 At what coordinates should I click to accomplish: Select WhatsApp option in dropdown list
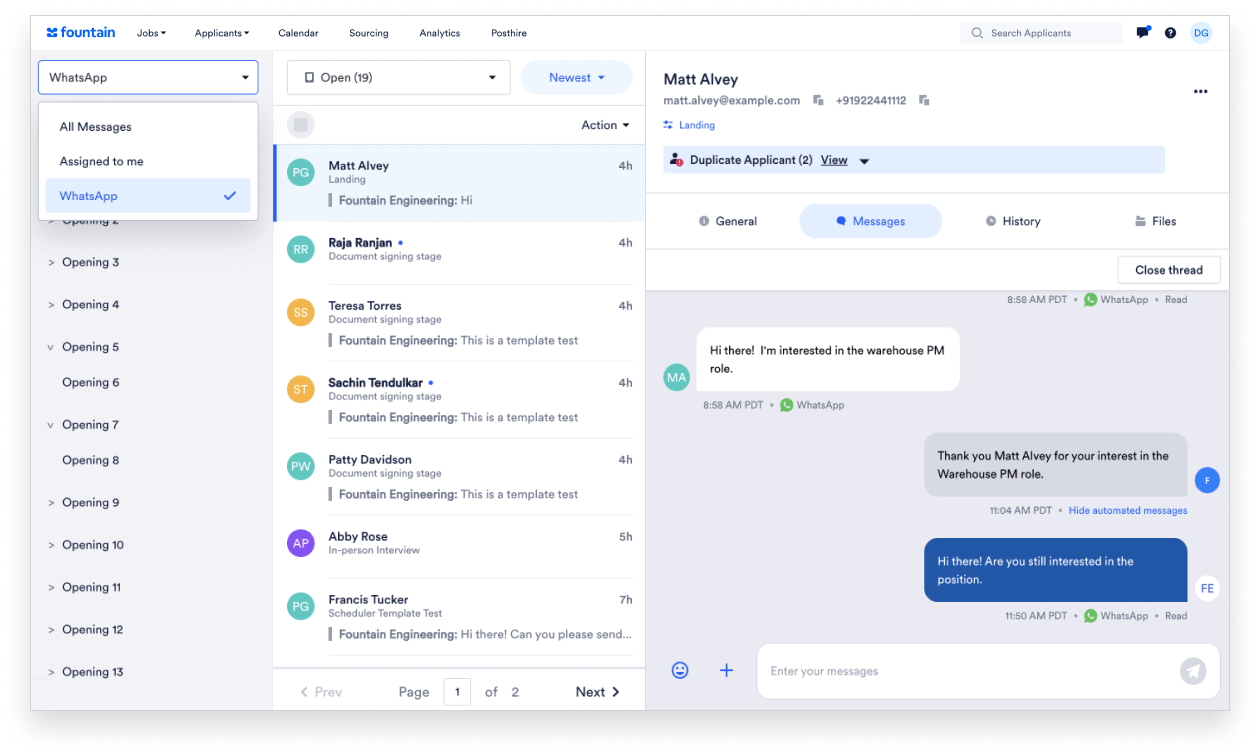click(x=148, y=196)
